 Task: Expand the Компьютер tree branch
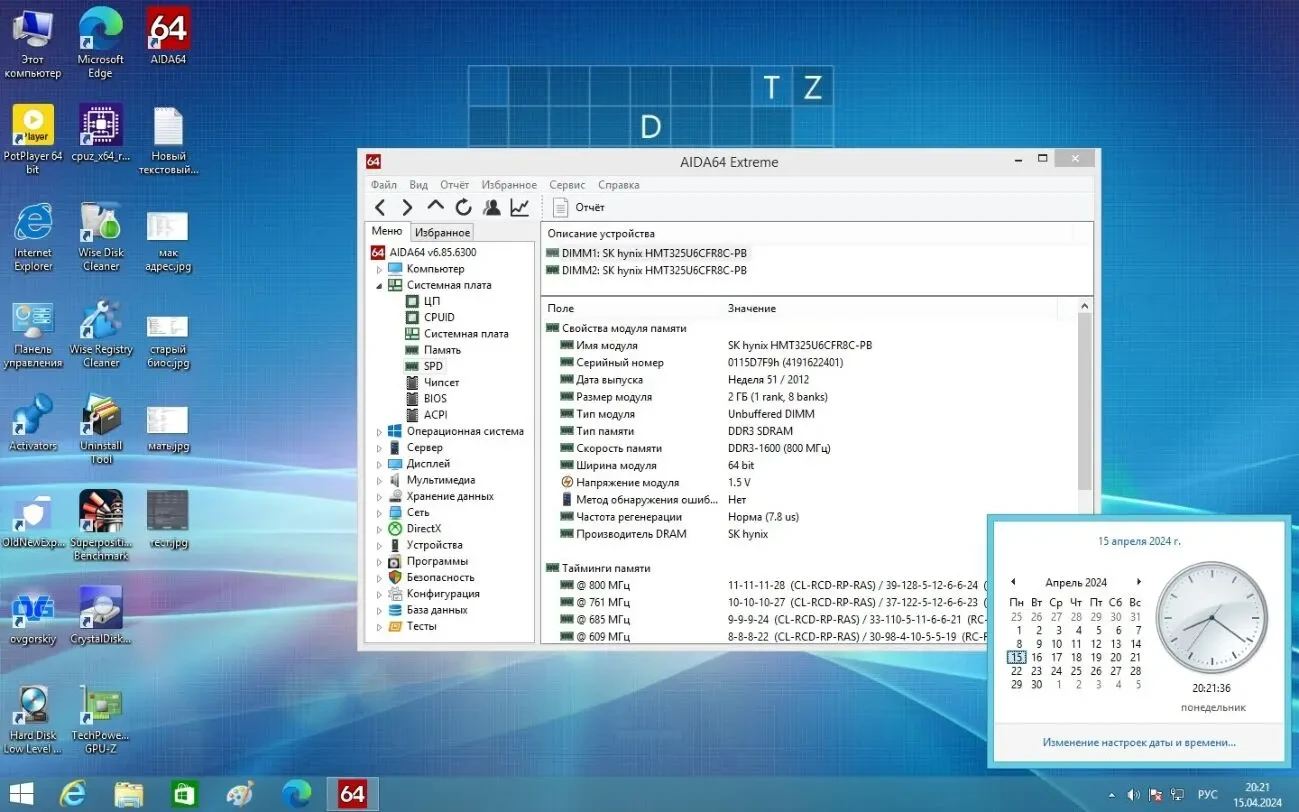coord(377,268)
